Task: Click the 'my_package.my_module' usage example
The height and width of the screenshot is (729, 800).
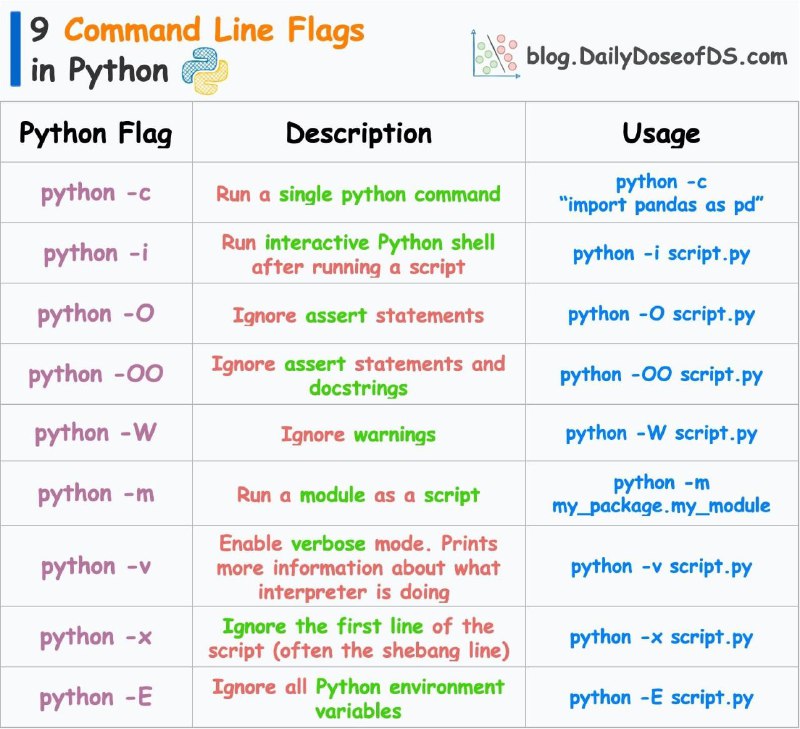Action: [x=661, y=494]
